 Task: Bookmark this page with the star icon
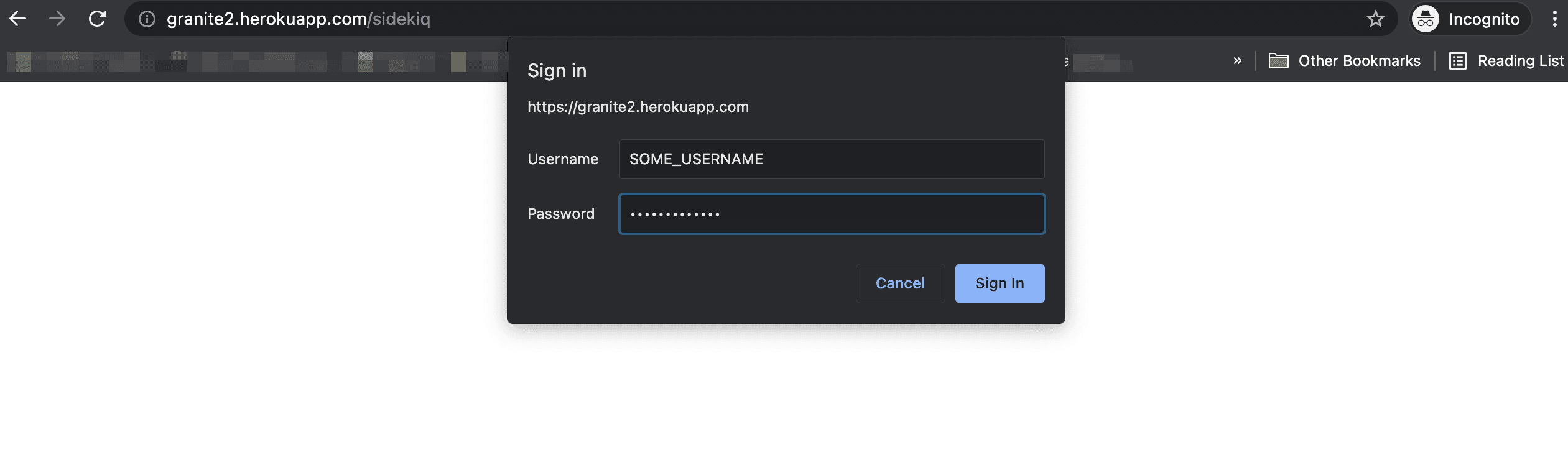click(x=1375, y=19)
